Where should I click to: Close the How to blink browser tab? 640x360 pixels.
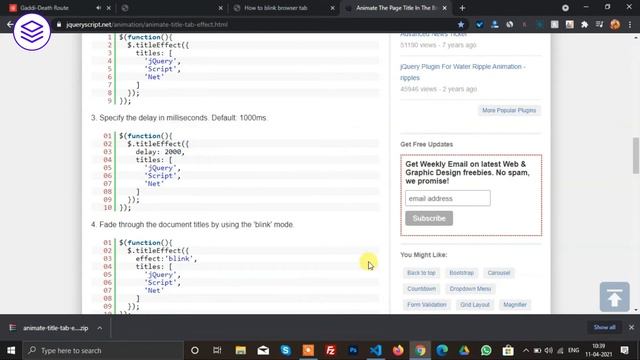pos(332,8)
